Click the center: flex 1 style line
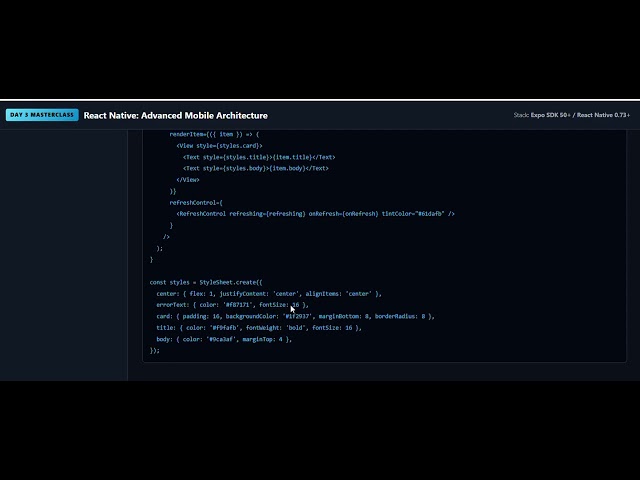 pyautogui.click(x=269, y=293)
